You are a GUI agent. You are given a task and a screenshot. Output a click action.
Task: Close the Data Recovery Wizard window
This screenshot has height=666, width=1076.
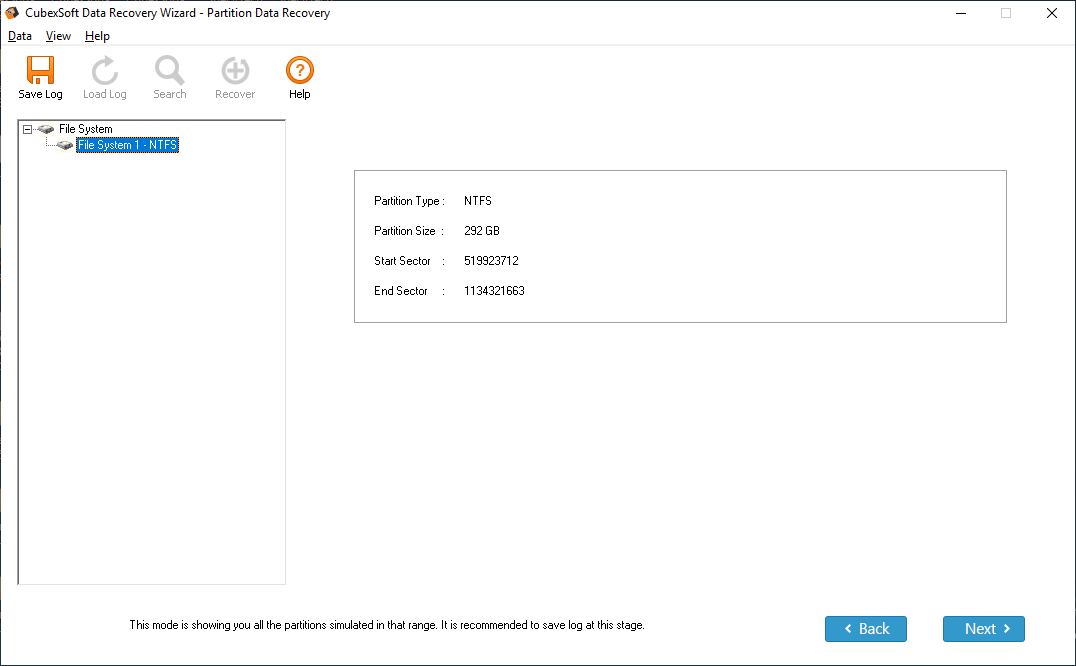pyautogui.click(x=1051, y=13)
